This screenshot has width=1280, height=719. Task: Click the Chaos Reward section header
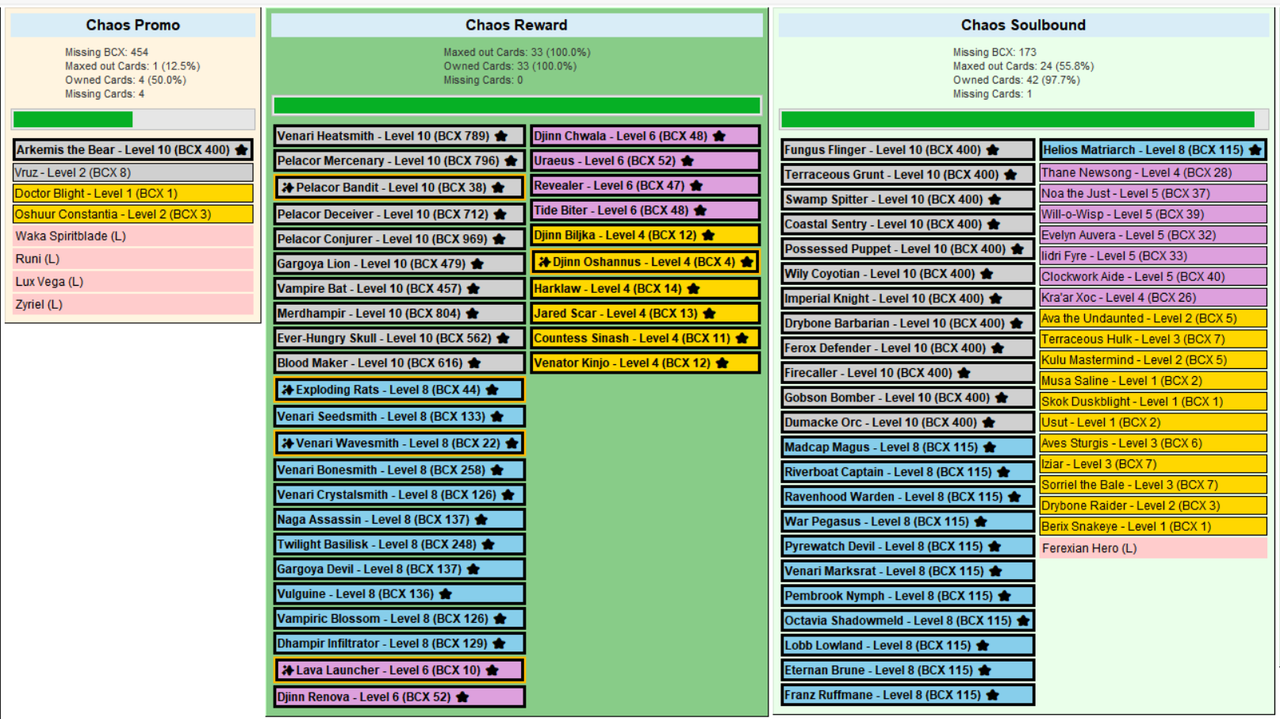click(x=516, y=25)
